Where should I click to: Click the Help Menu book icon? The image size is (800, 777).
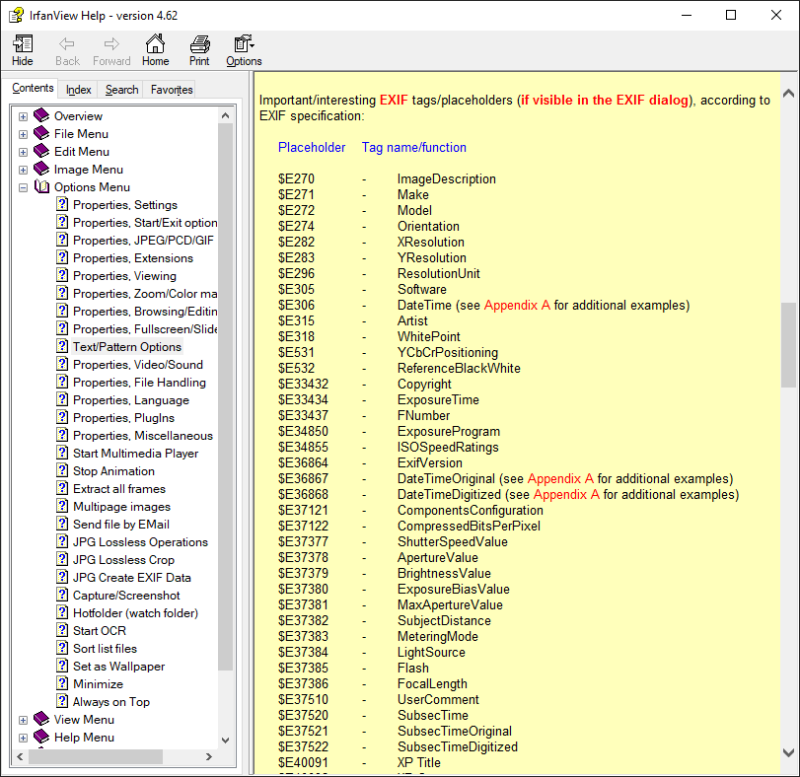coord(41,737)
